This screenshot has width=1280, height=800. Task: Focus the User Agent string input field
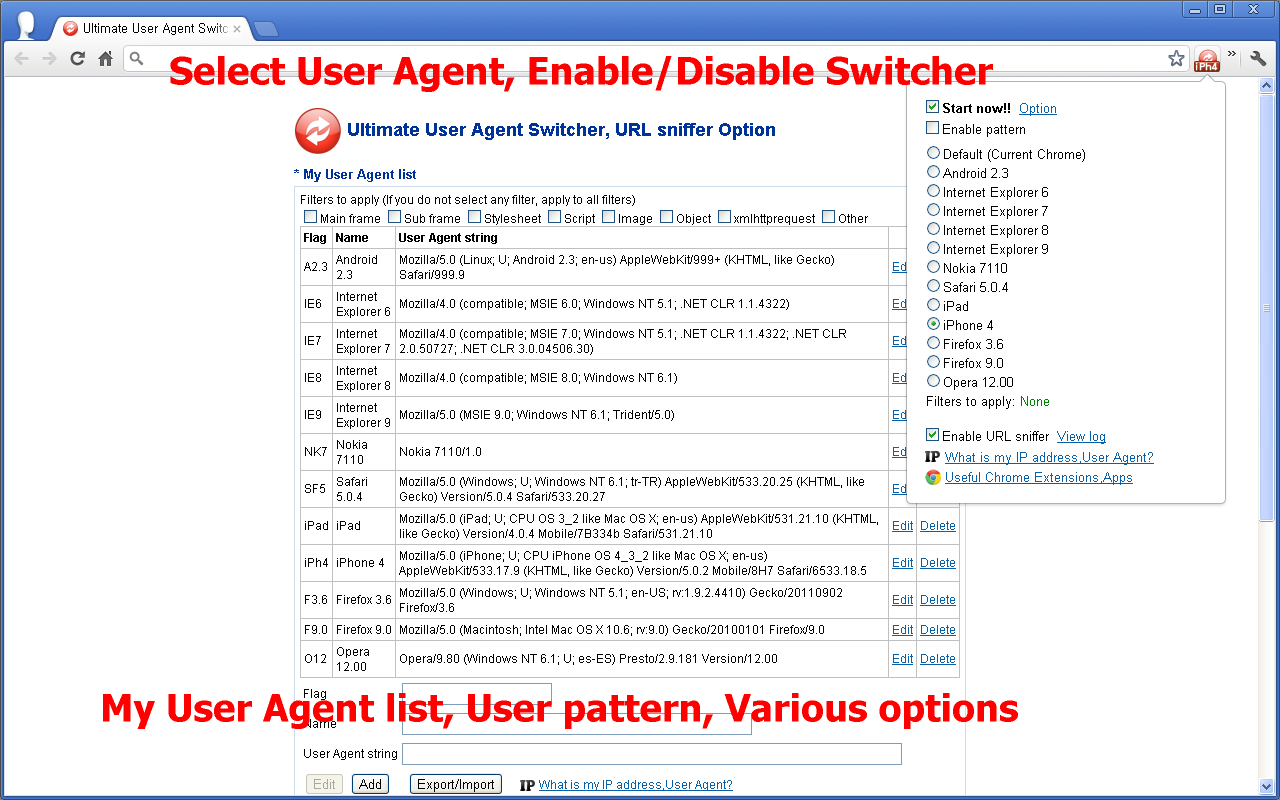(x=652, y=754)
